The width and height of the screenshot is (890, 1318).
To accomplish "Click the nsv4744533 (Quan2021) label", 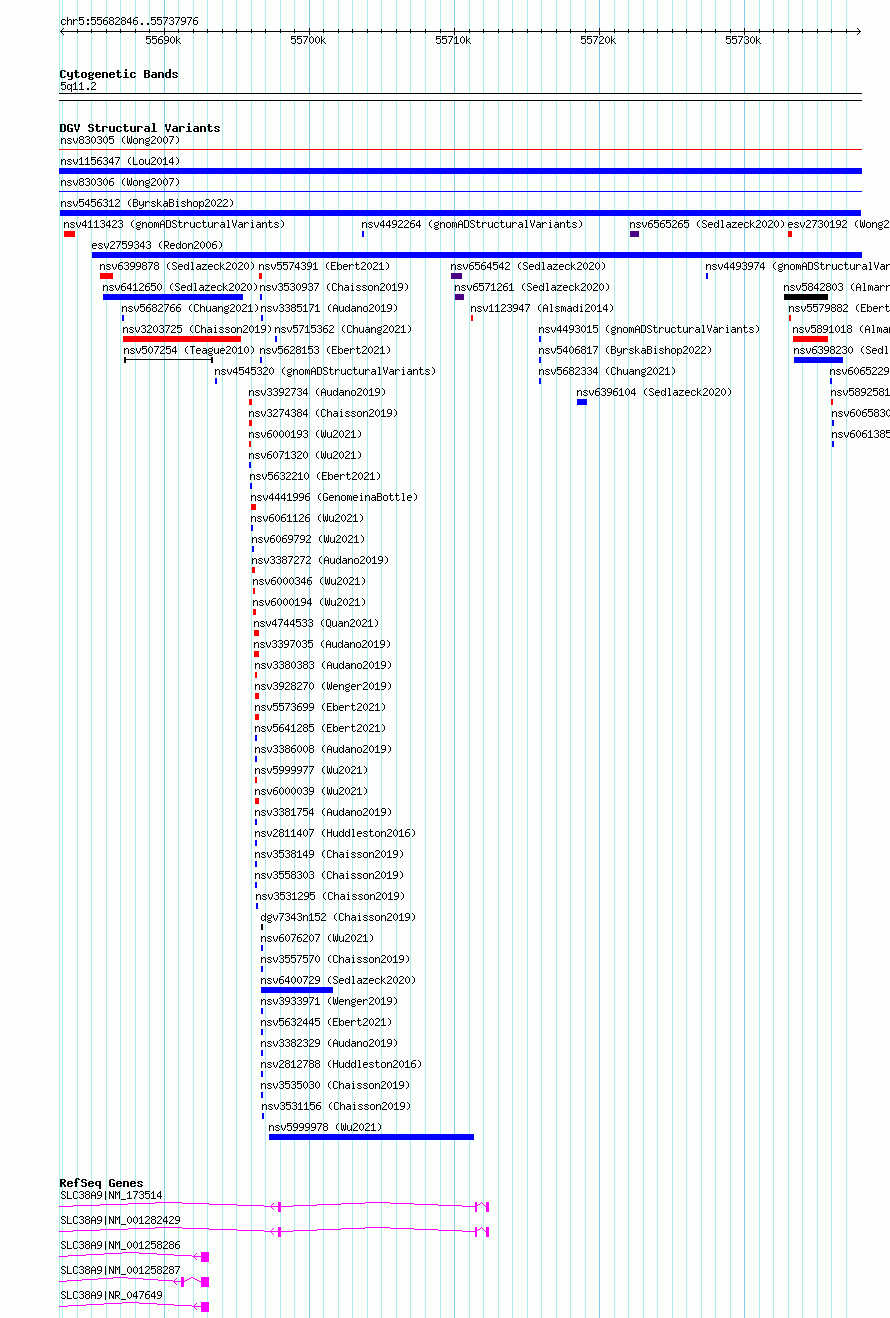I will [x=316, y=623].
